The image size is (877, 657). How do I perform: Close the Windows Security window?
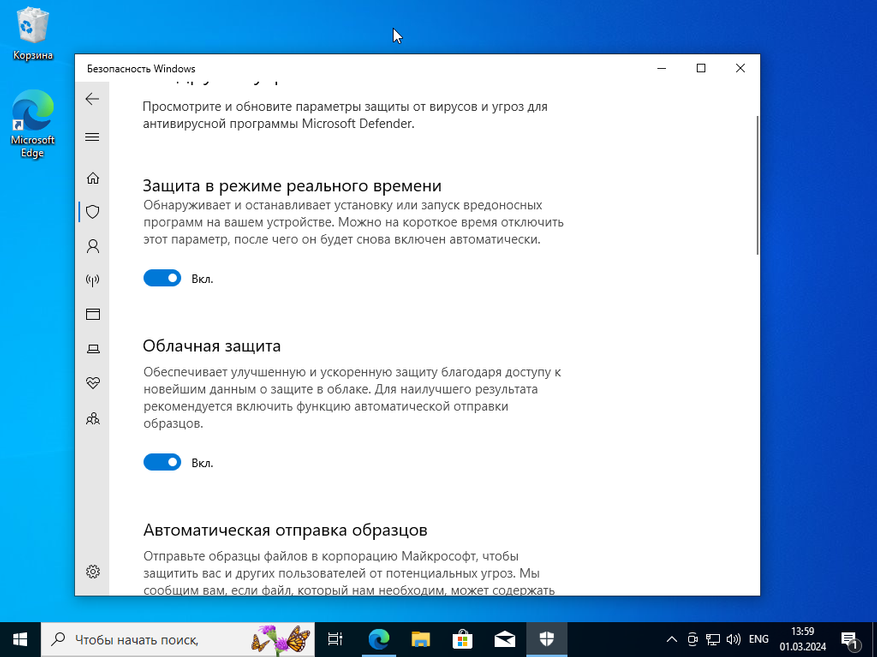pos(740,68)
